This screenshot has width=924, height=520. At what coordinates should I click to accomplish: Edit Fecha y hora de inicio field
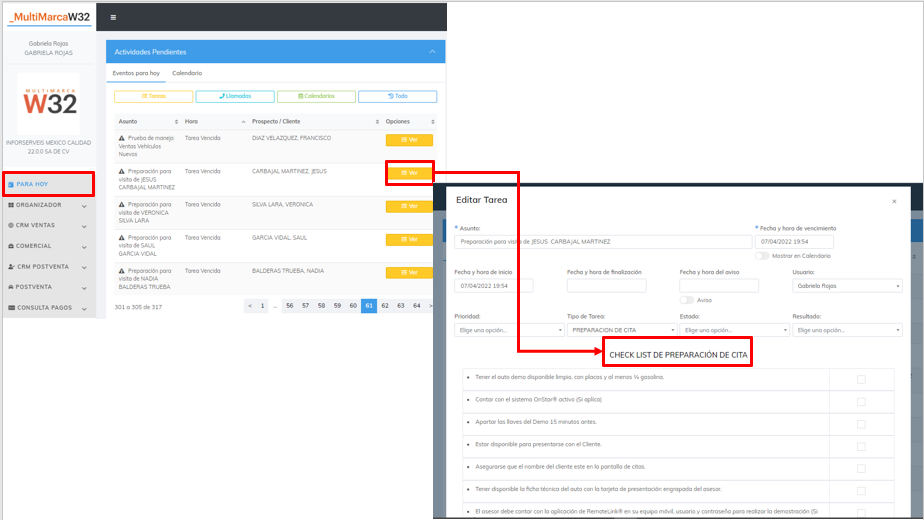point(494,286)
